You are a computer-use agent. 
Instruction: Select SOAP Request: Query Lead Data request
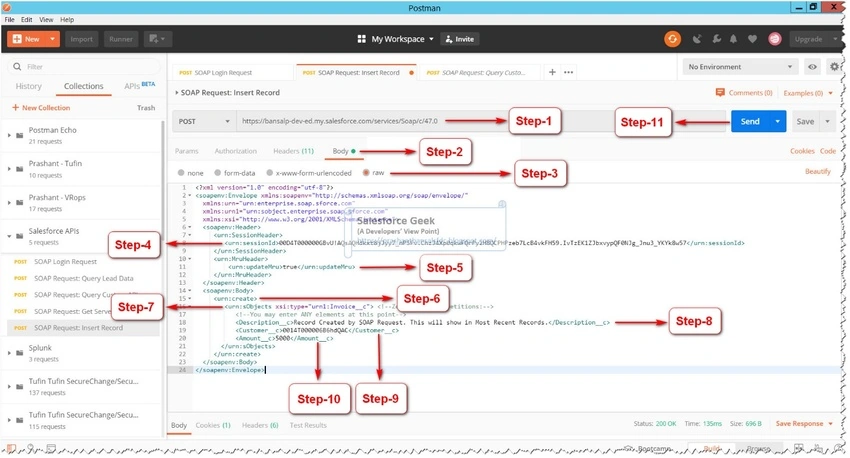coord(83,279)
